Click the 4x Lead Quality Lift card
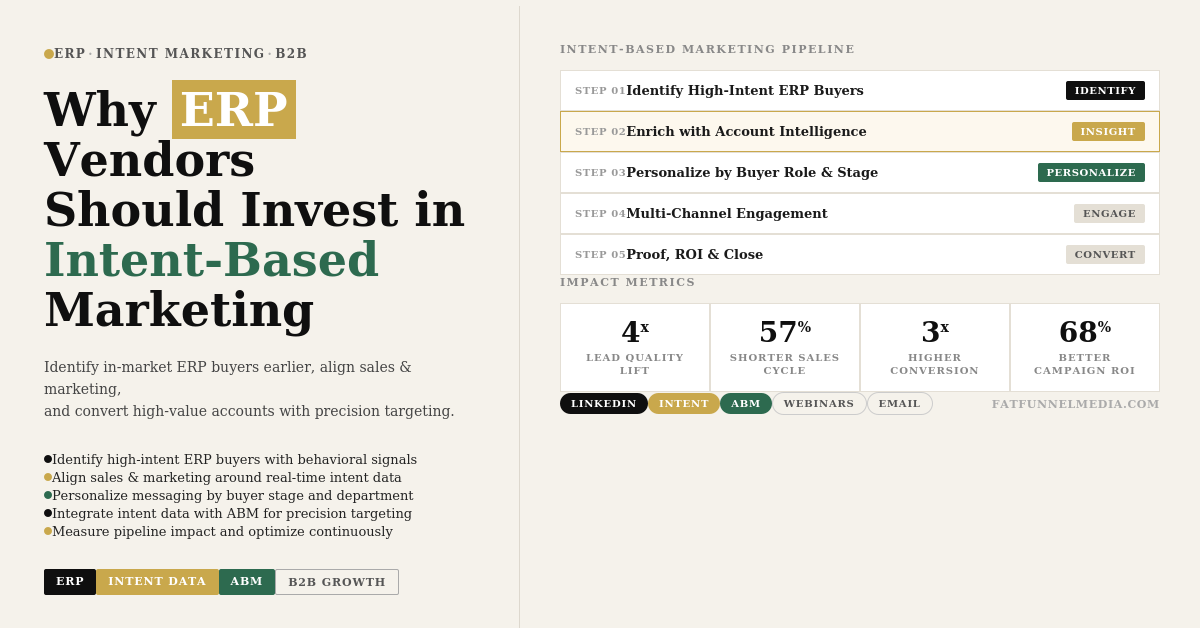Viewport: 1200px width, 628px height. [x=635, y=347]
